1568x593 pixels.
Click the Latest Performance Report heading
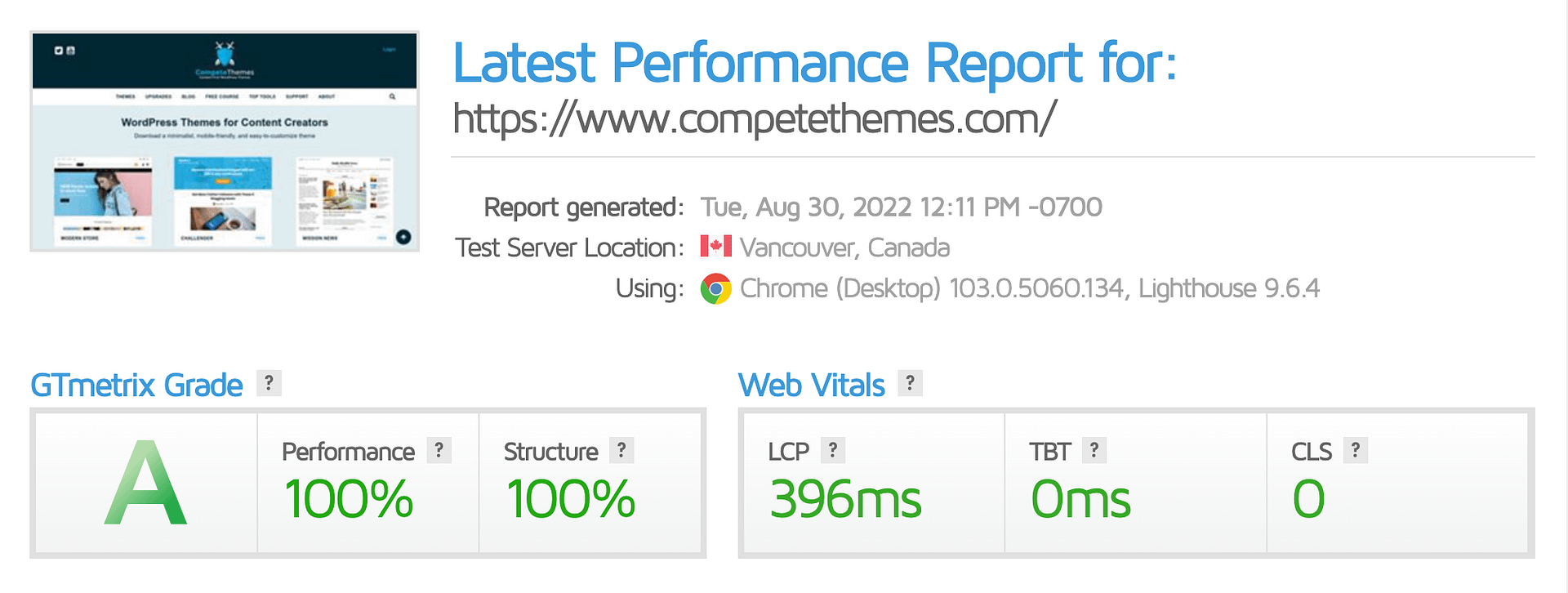(814, 64)
